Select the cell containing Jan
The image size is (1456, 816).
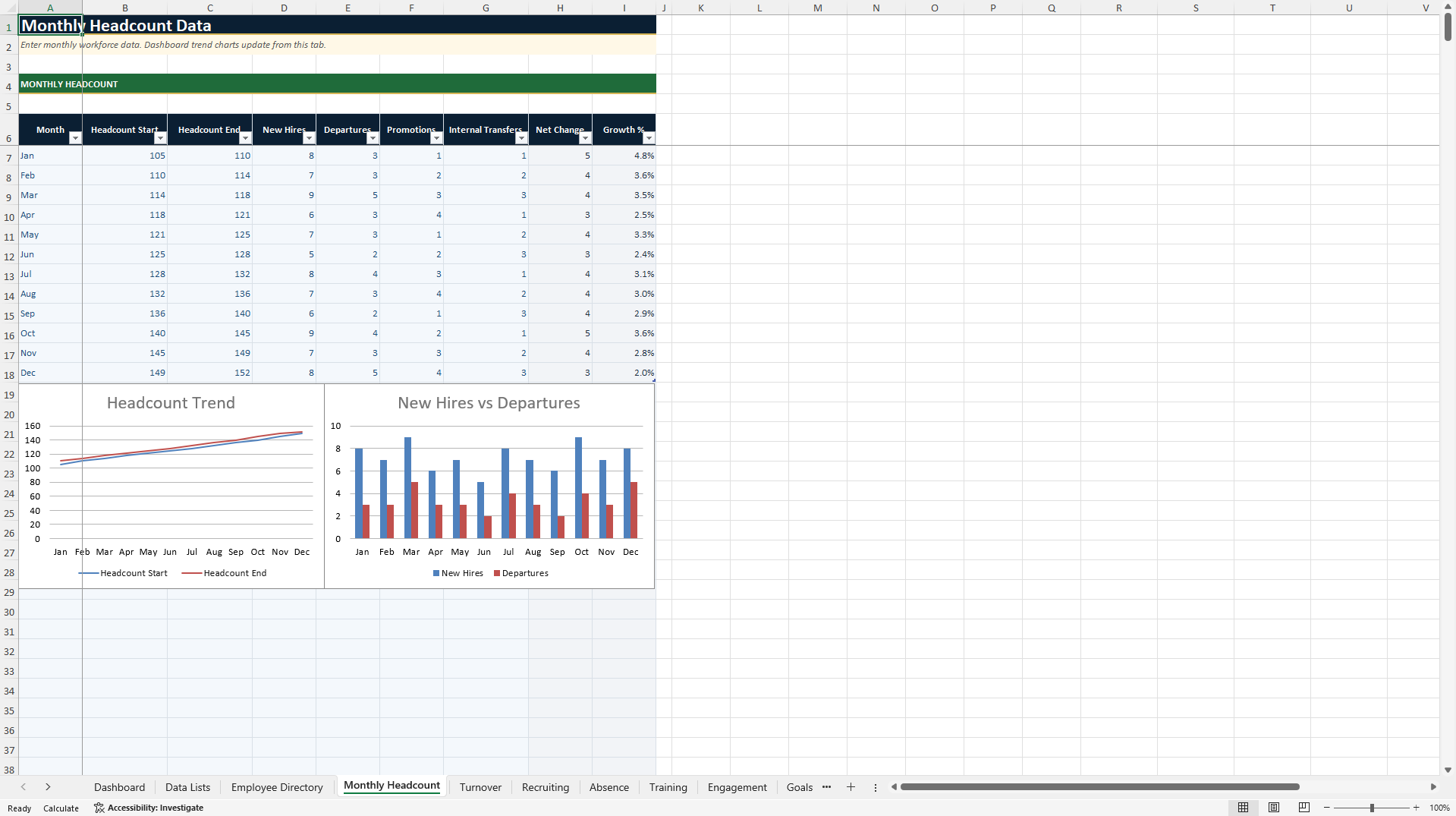pyautogui.click(x=50, y=156)
